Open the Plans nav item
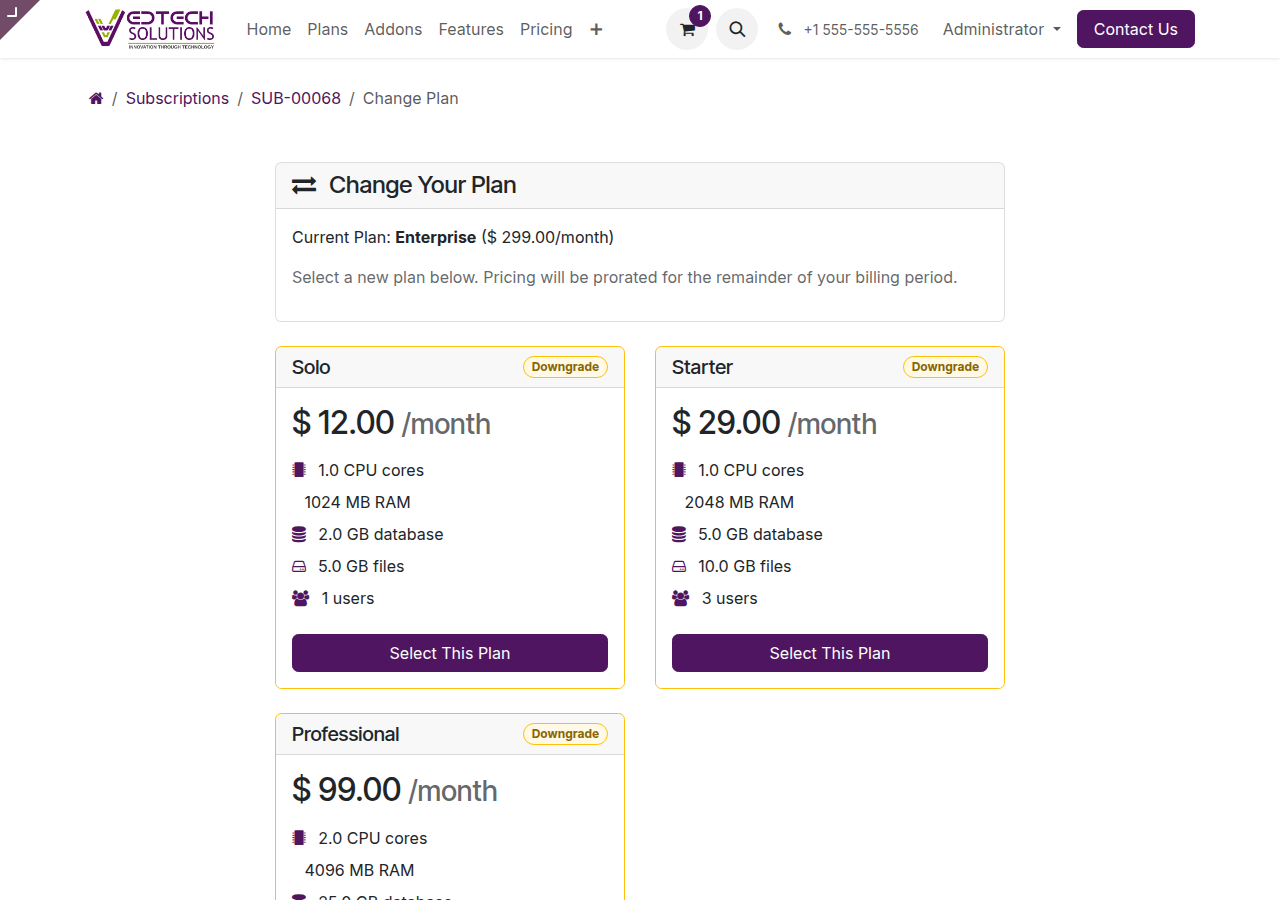 coord(327,29)
